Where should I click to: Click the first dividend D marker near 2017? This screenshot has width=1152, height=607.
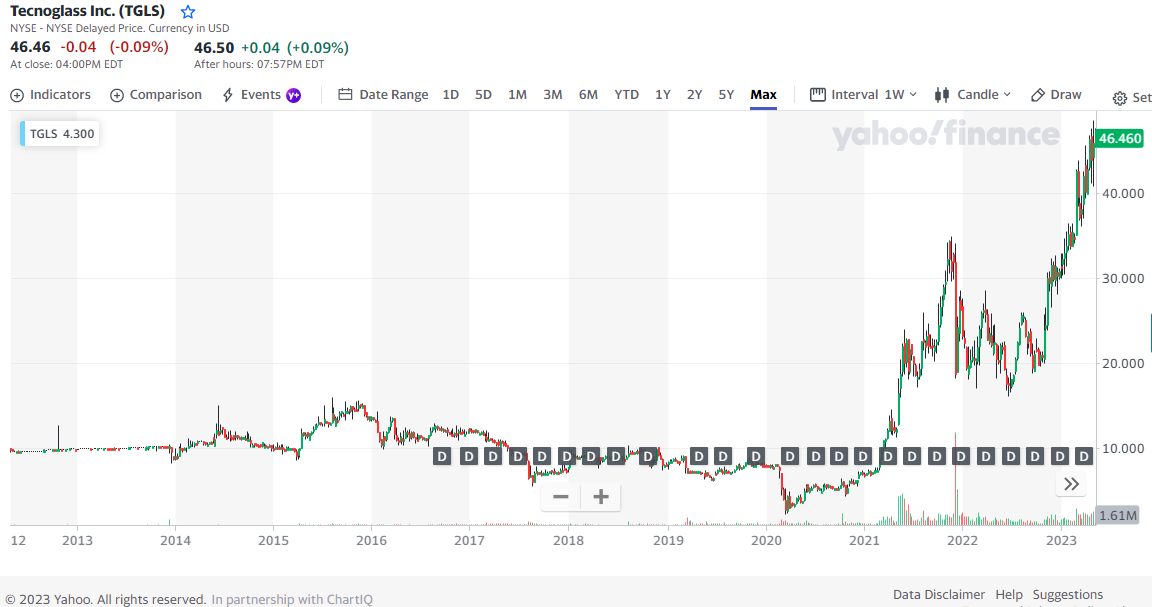tap(442, 456)
